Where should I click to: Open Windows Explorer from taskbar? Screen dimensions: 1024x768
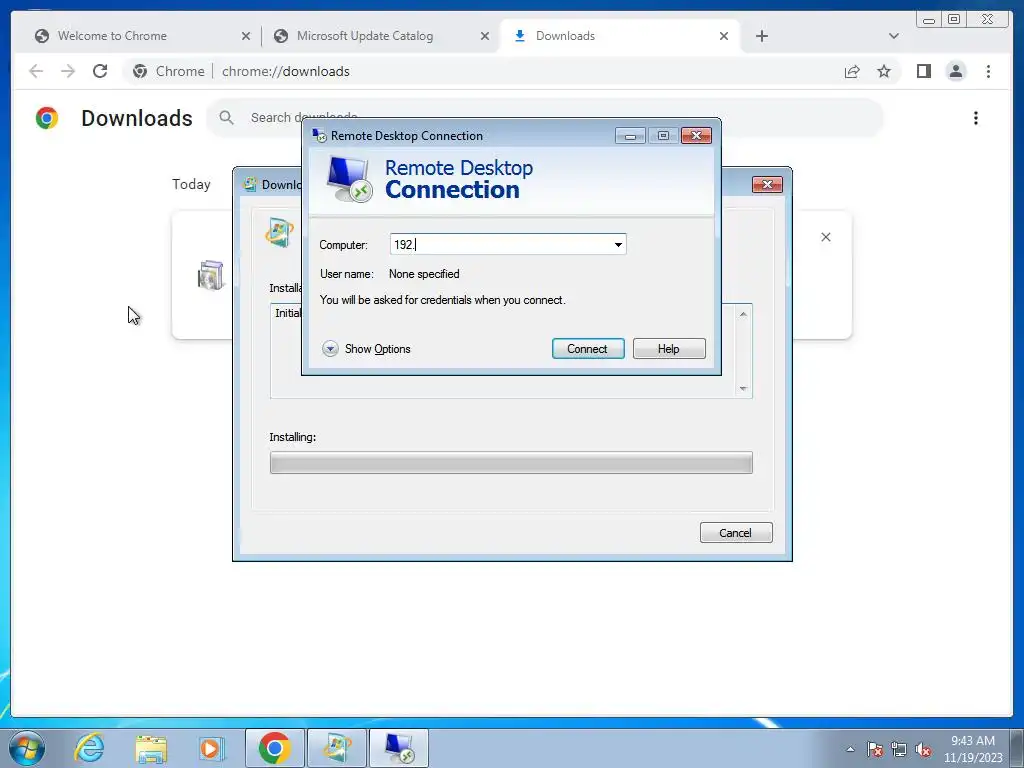(x=151, y=748)
